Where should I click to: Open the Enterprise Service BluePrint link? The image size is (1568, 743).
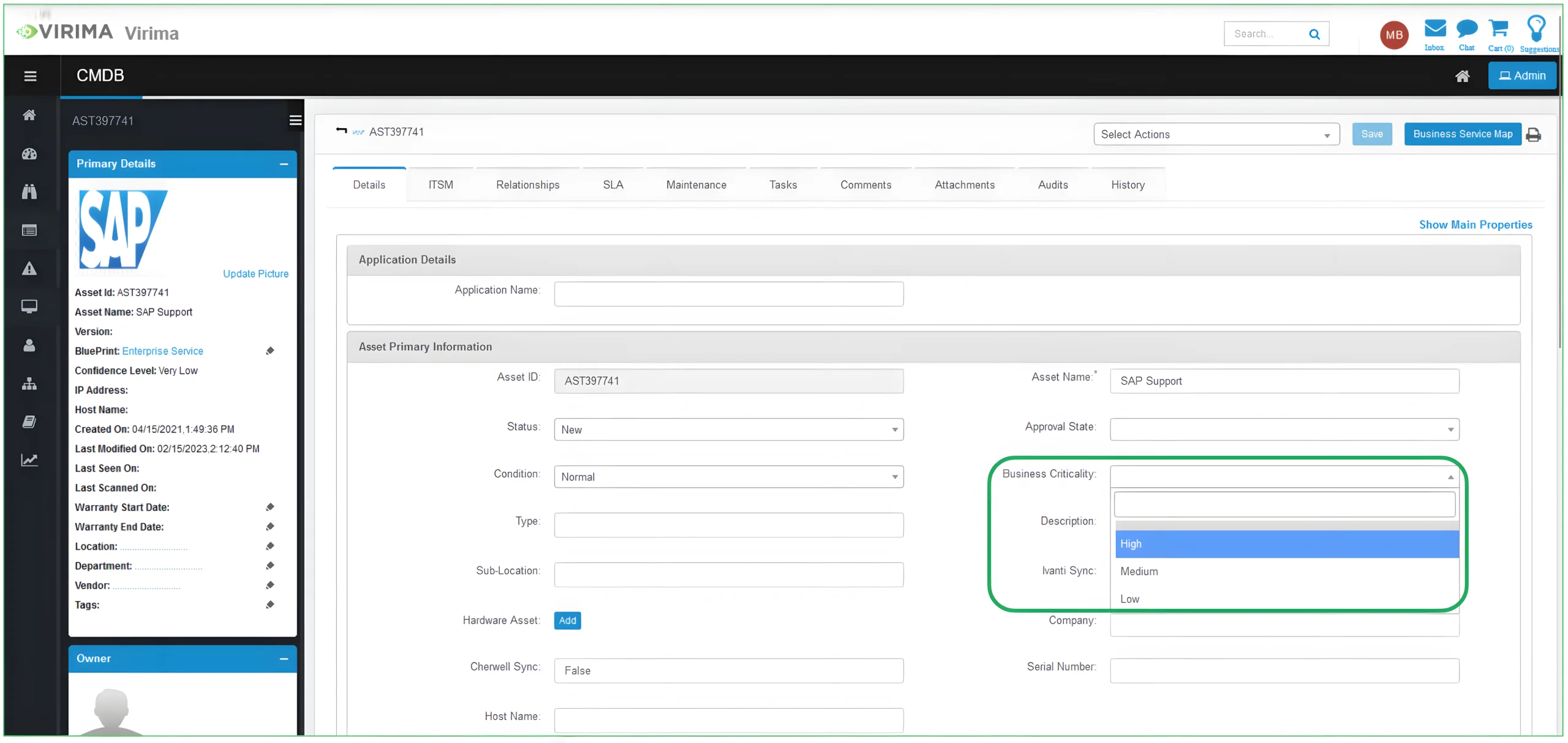(x=162, y=351)
